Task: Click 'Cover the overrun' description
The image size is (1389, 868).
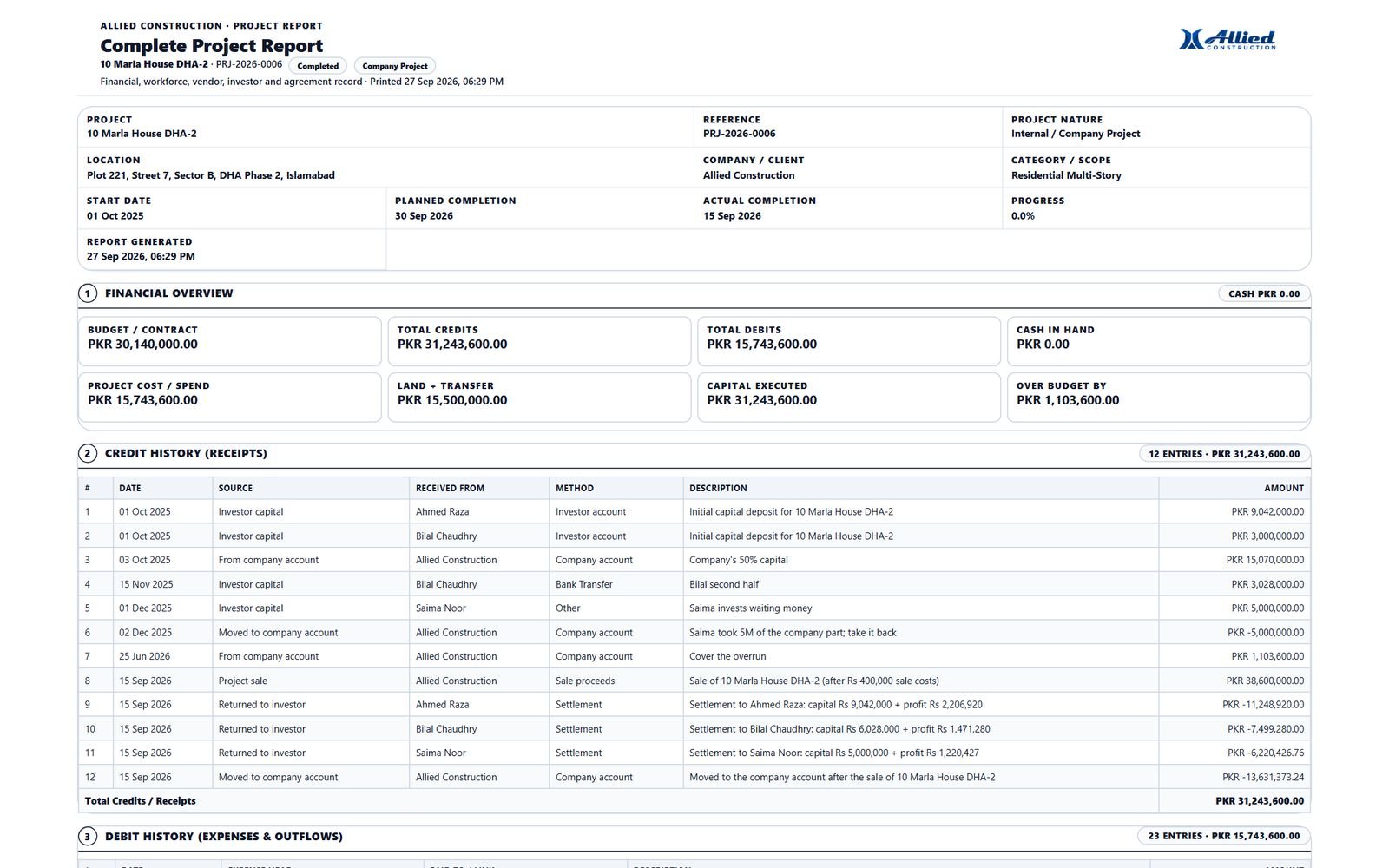Action: coord(727,656)
